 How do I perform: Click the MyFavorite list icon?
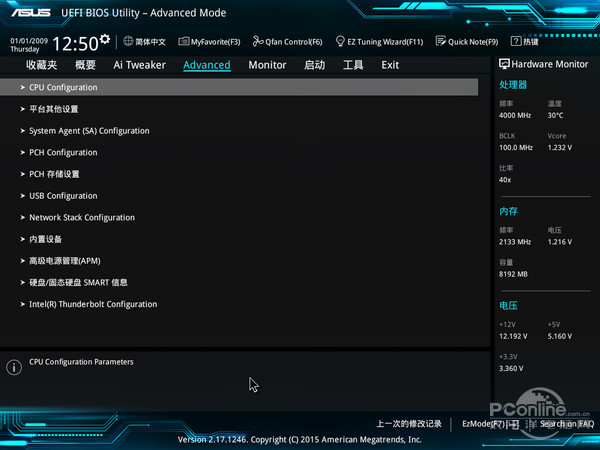tap(184, 41)
